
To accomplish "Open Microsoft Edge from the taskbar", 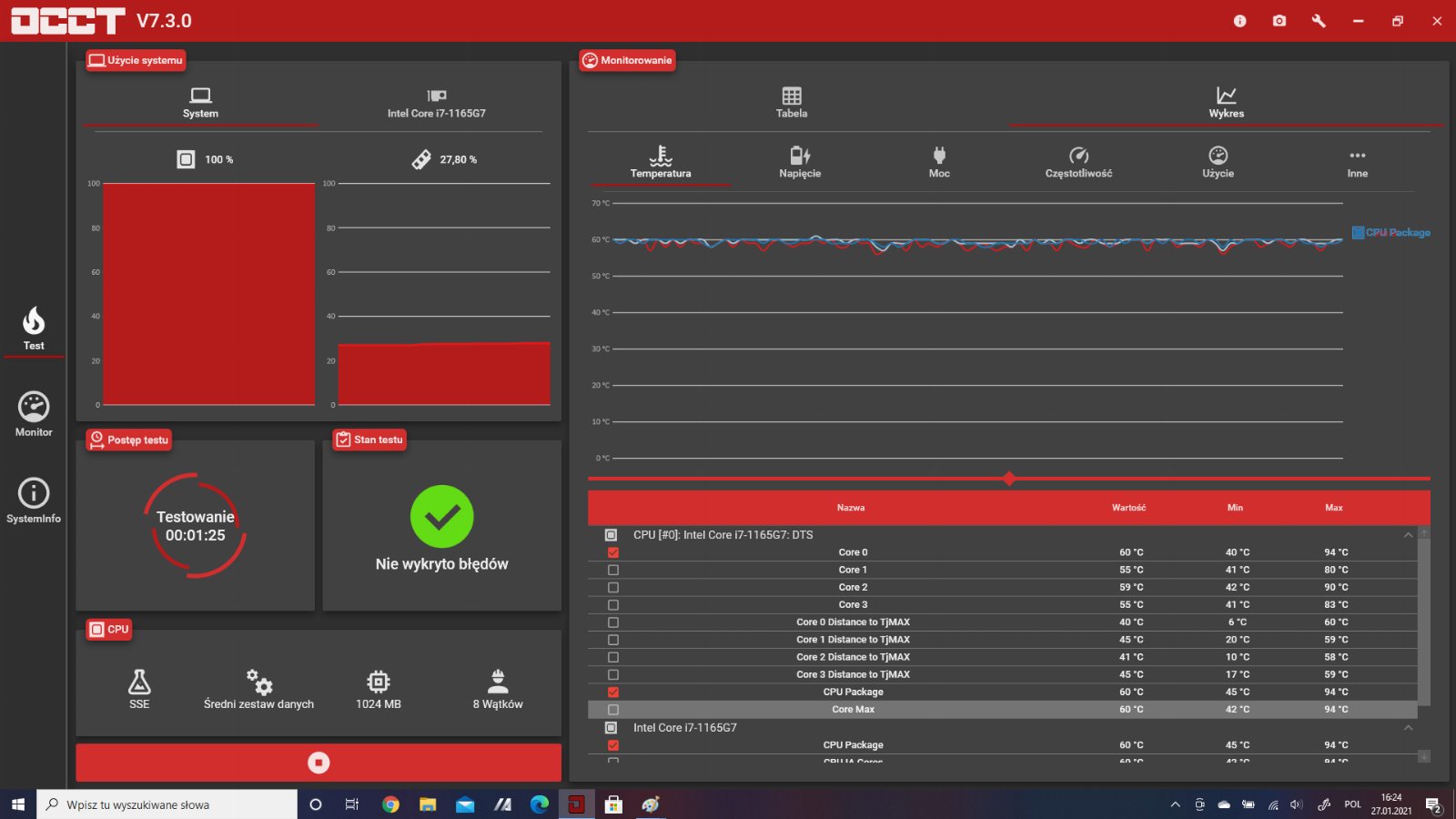I will 540,804.
